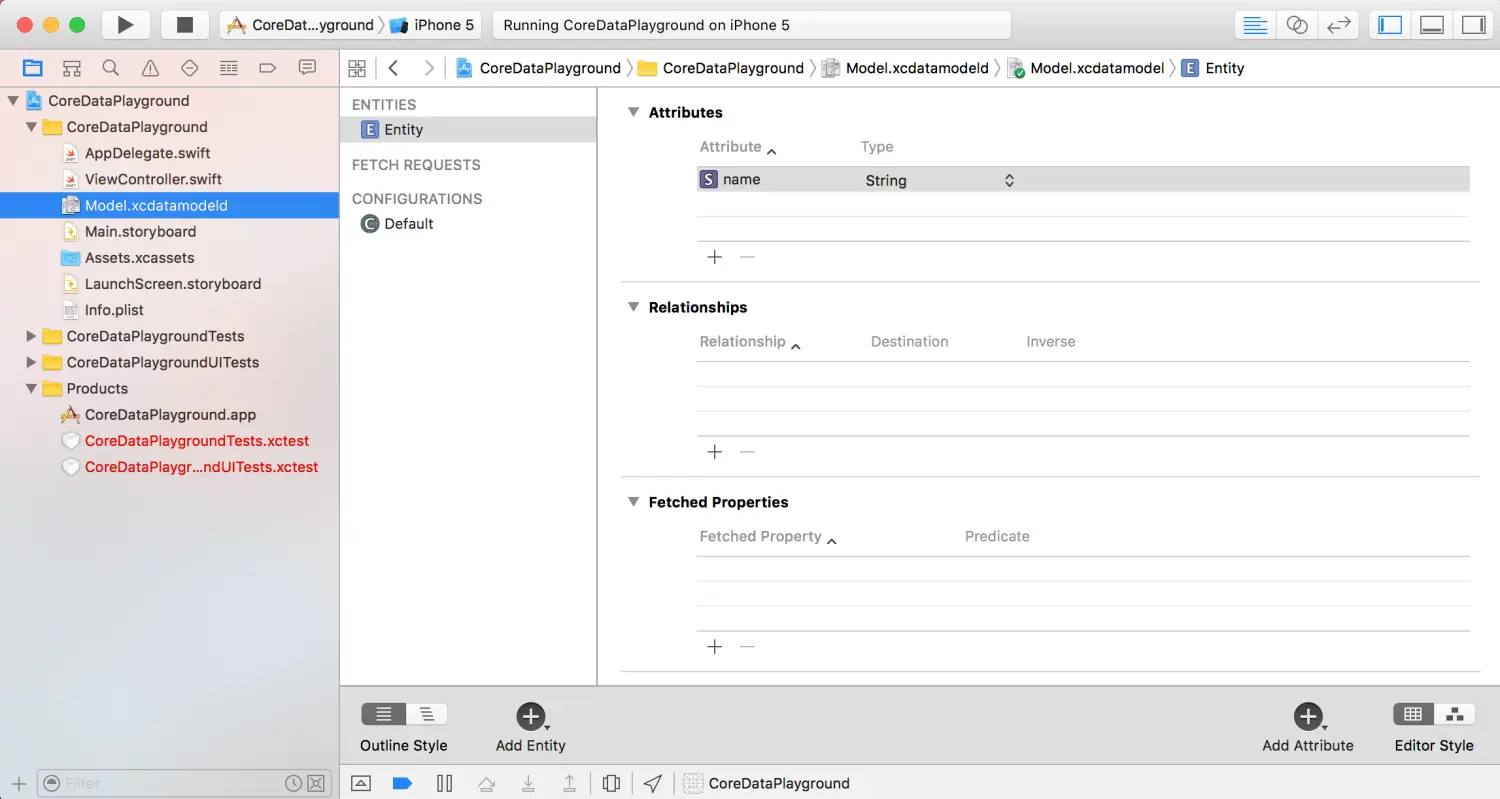
Task: Show the Assistant editor
Action: coord(1297,25)
